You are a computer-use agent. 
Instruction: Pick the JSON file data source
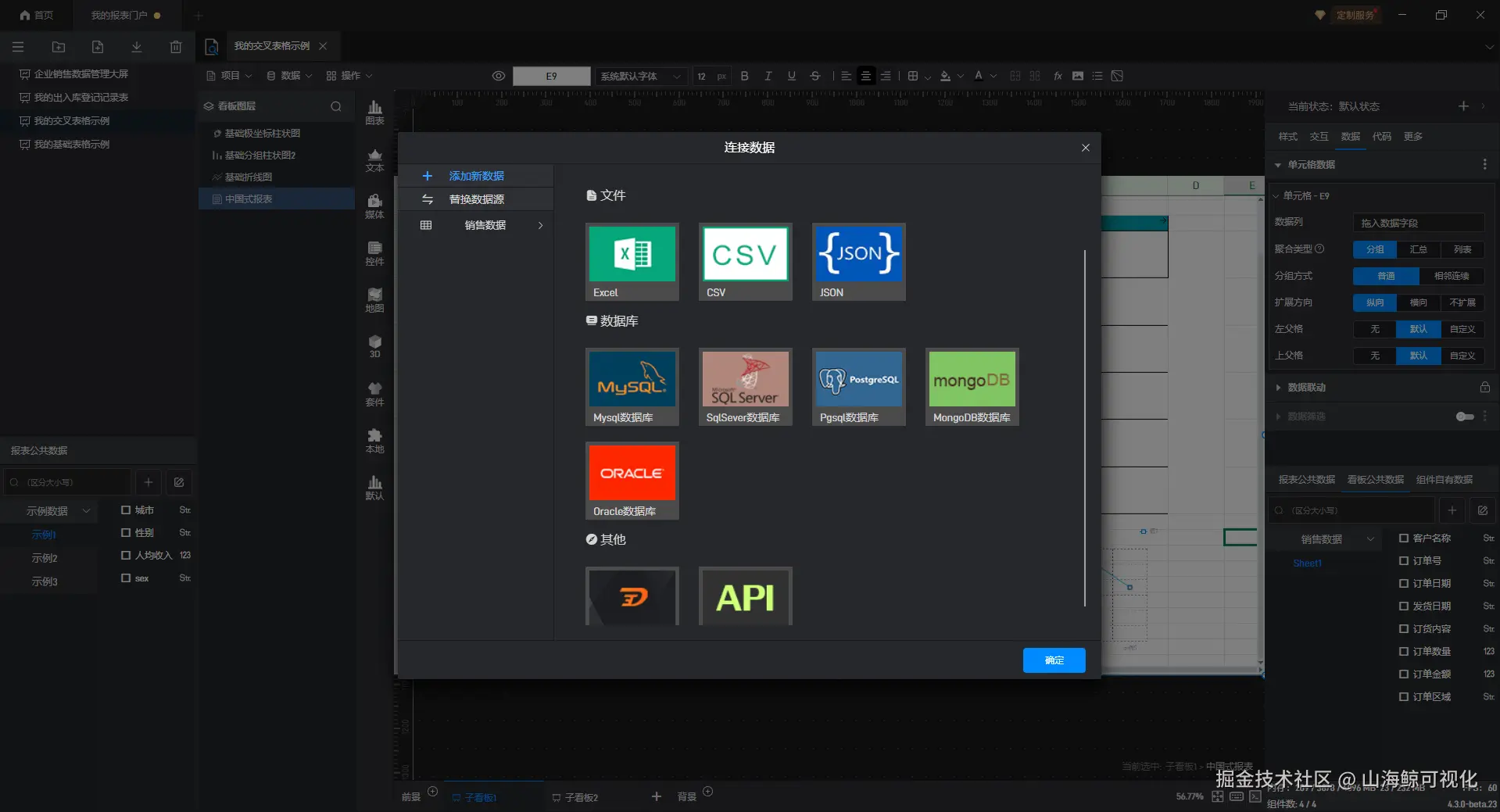point(858,262)
